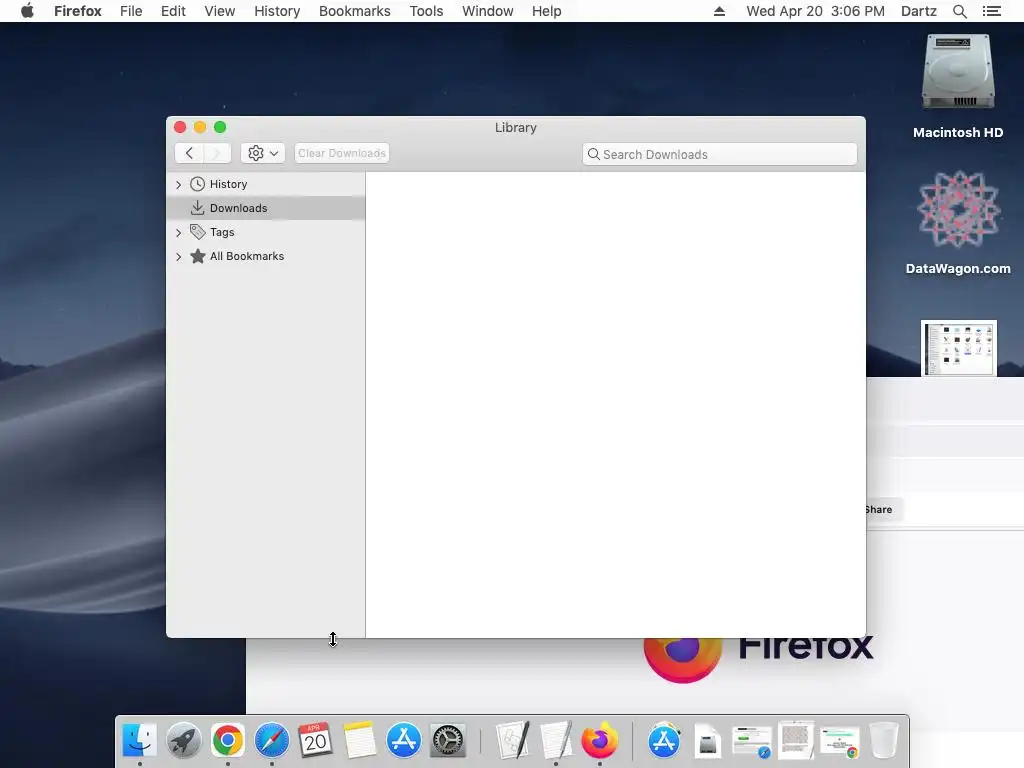Restore minimized Chrome window from Dock

(x=840, y=742)
